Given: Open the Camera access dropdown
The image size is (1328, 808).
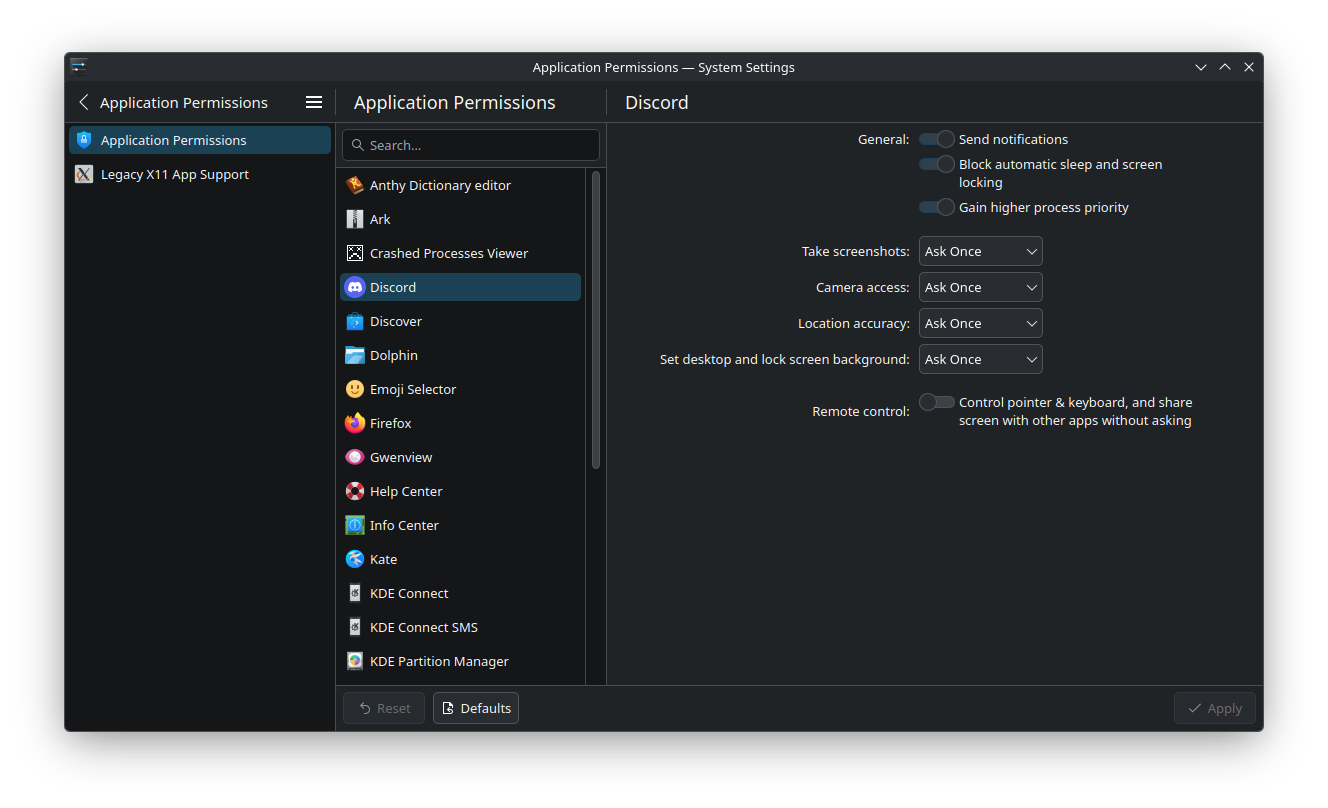Looking at the screenshot, I should (980, 287).
